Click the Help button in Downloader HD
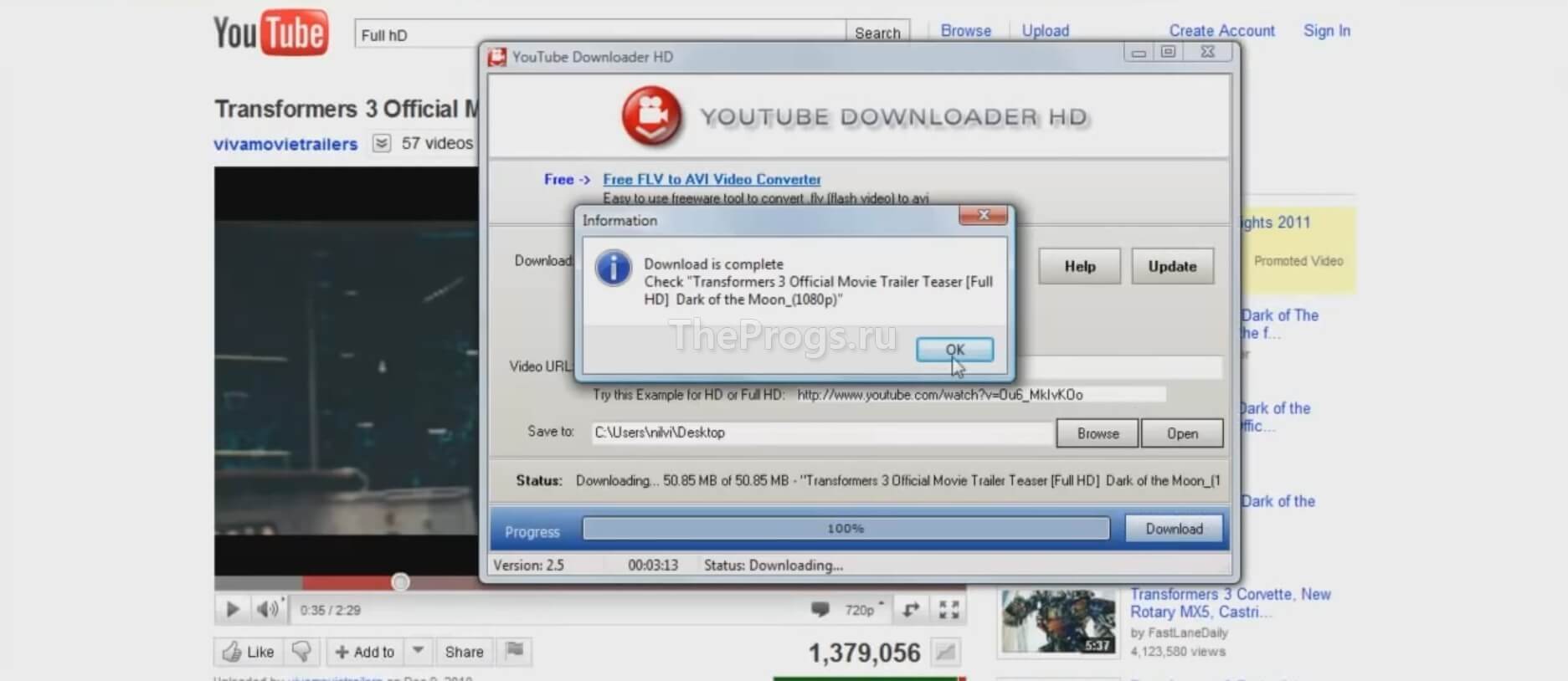Image resolution: width=1568 pixels, height=681 pixels. (1079, 266)
